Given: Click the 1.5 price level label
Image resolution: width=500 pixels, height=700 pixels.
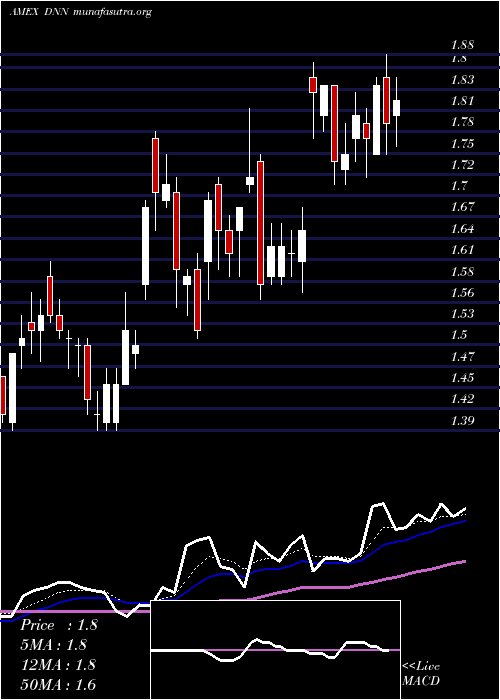Looking at the screenshot, I should [x=458, y=335].
